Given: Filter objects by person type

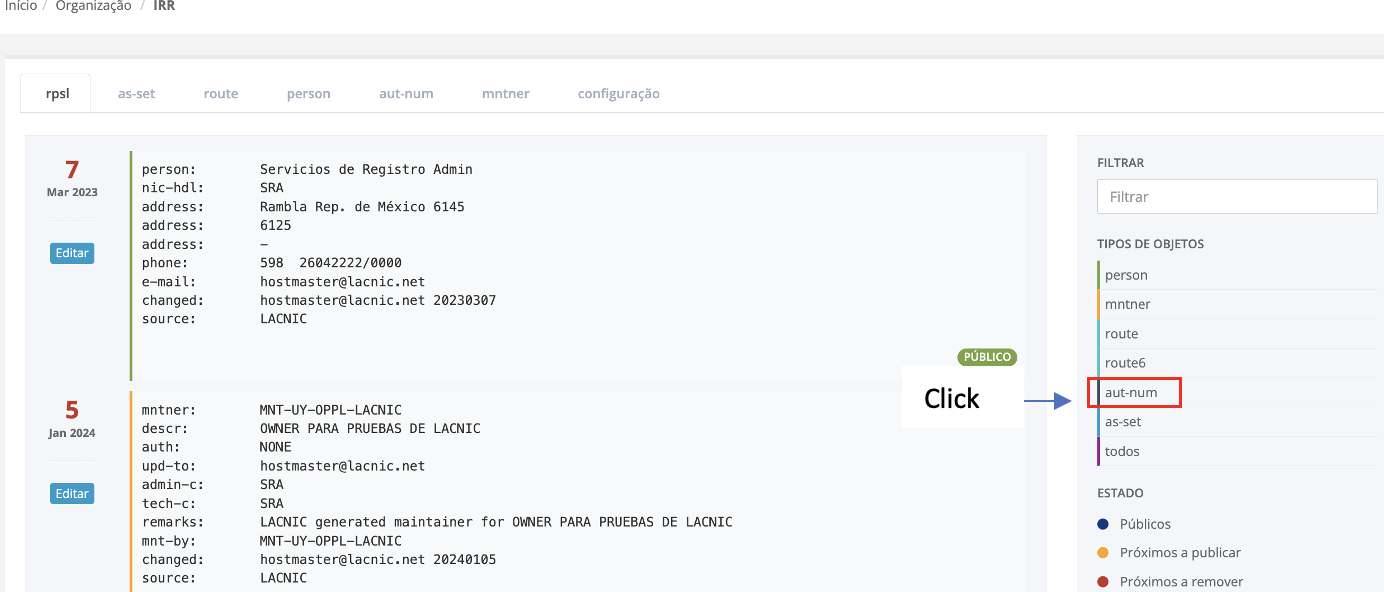Looking at the screenshot, I should [1126, 275].
